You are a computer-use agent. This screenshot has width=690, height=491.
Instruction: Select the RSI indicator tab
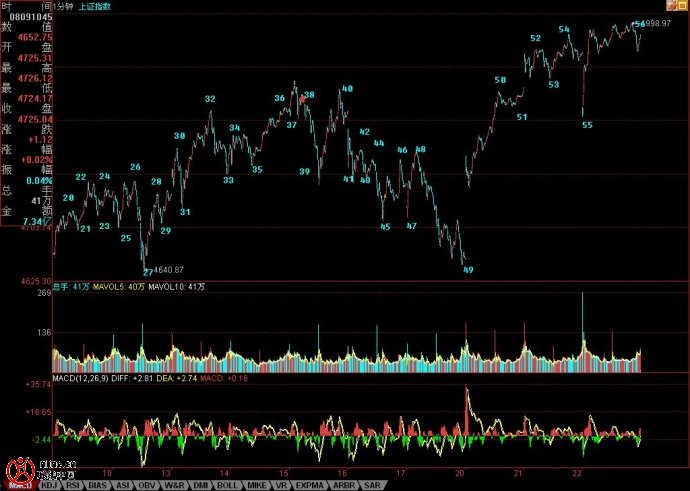[x=73, y=484]
